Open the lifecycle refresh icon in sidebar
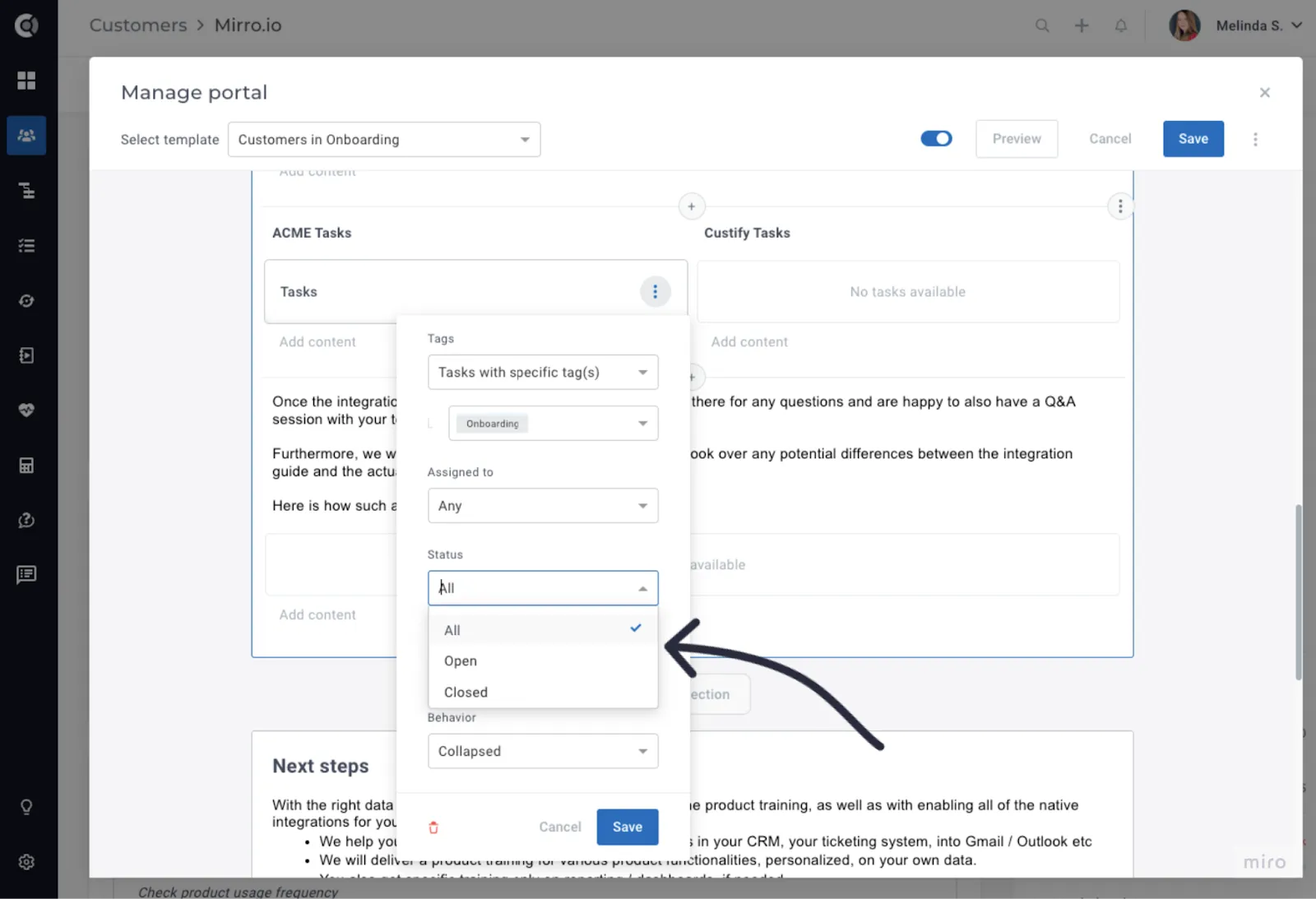This screenshot has width=1316, height=899. pyautogui.click(x=26, y=301)
